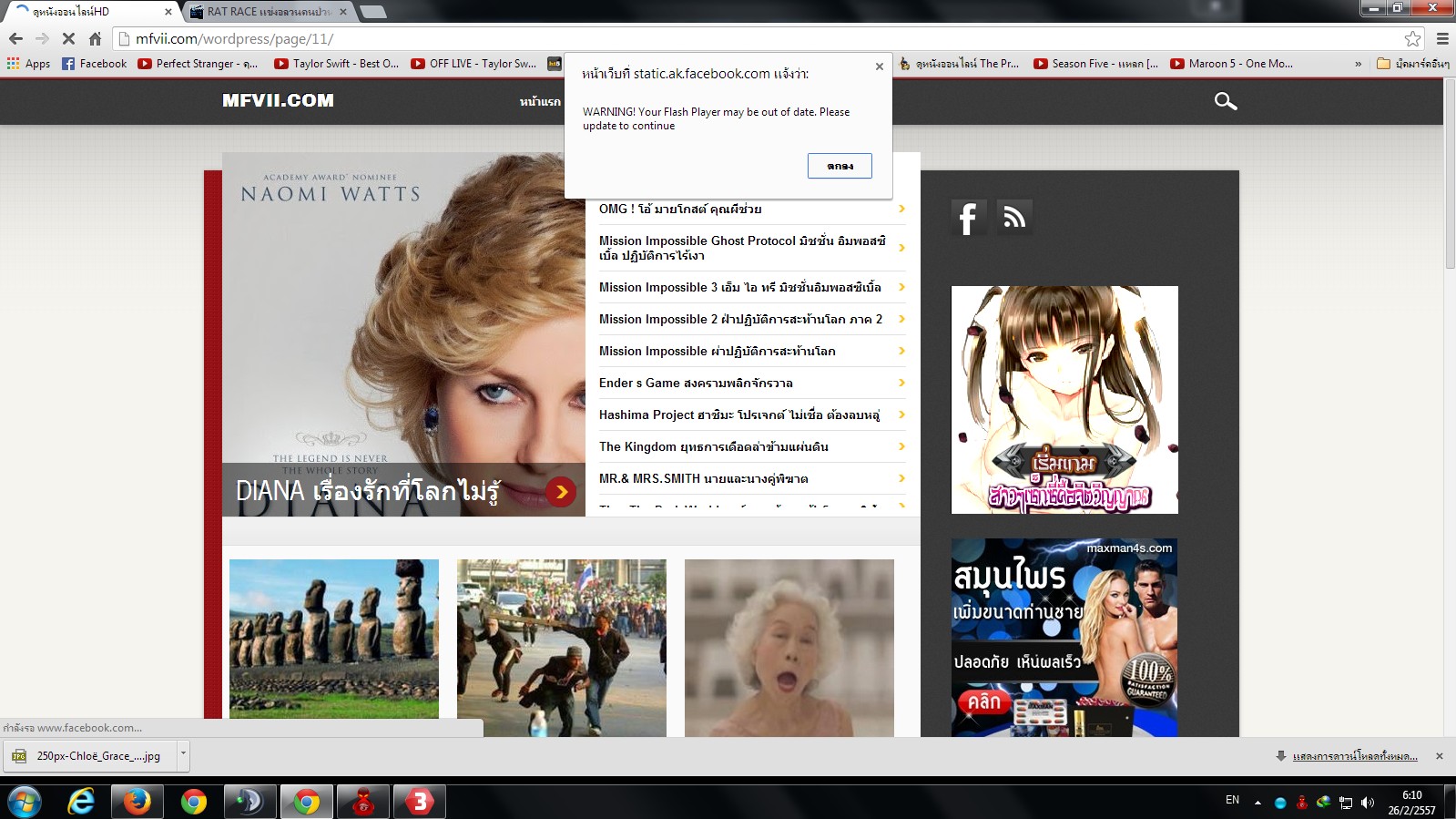Image resolution: width=1456 pixels, height=819 pixels.
Task: Click the red arrow on DIANA banner
Action: 561,492
